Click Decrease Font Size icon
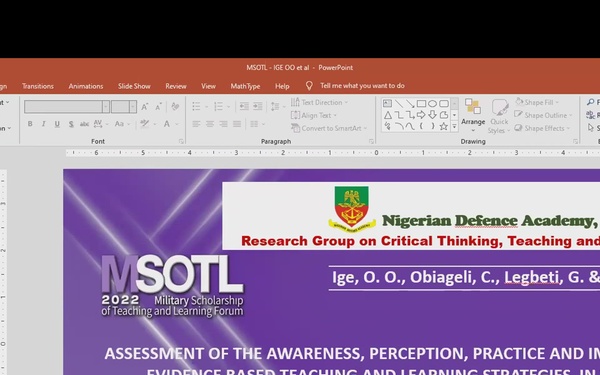 click(x=158, y=107)
